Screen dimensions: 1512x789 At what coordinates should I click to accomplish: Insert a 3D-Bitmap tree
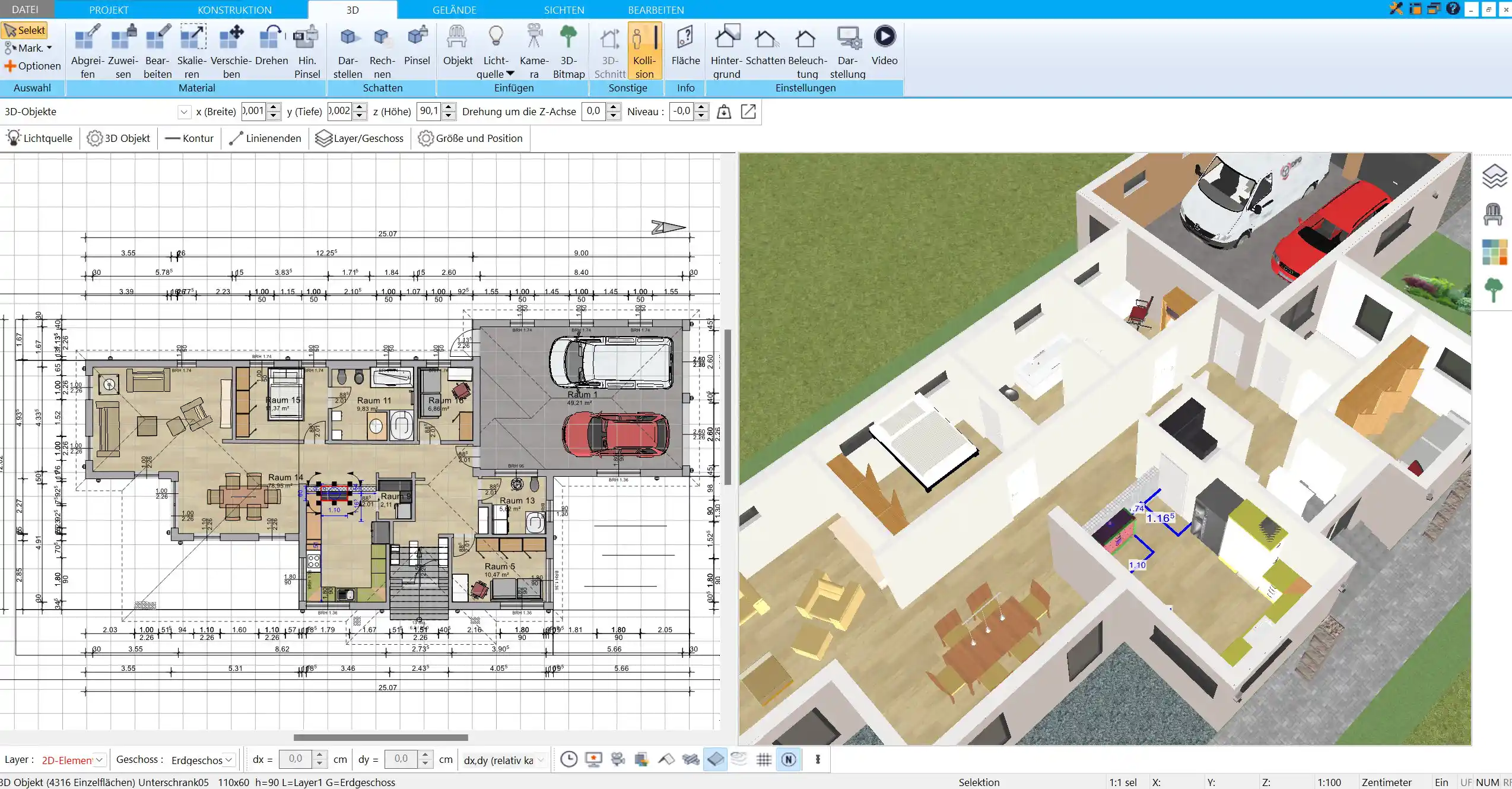point(568,51)
